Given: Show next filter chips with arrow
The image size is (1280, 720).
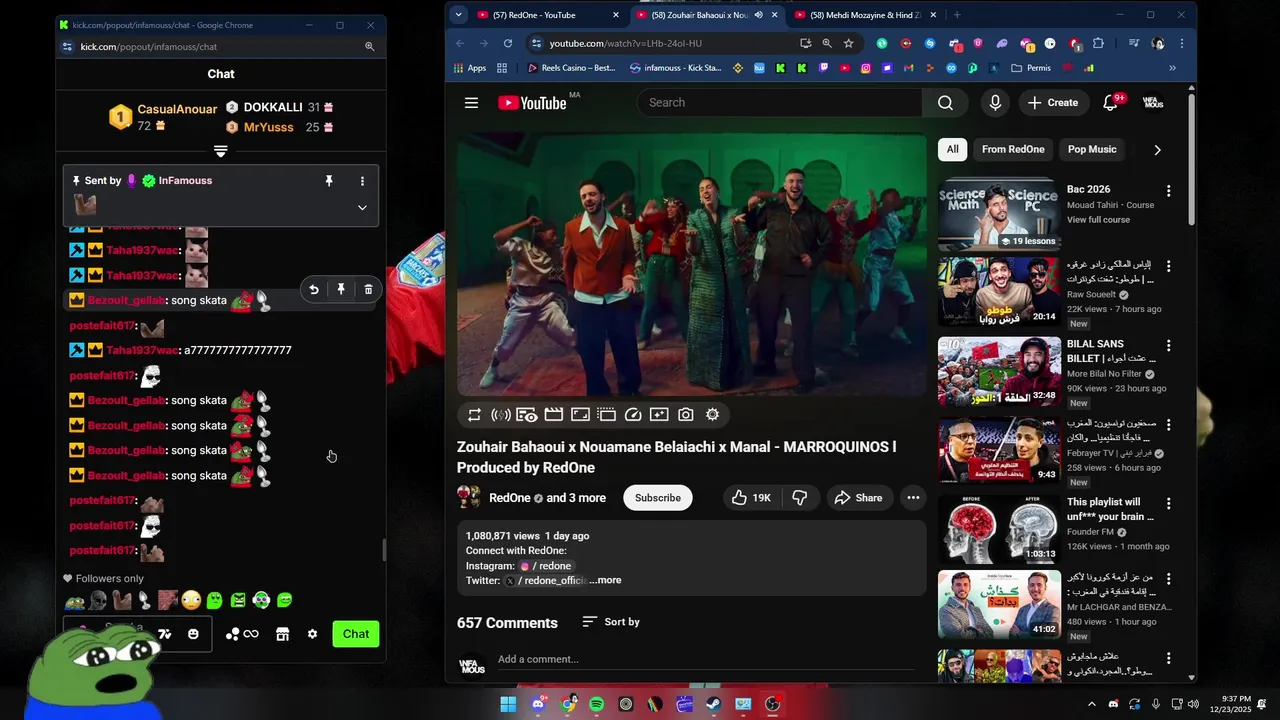Looking at the screenshot, I should pyautogui.click(x=1157, y=150).
